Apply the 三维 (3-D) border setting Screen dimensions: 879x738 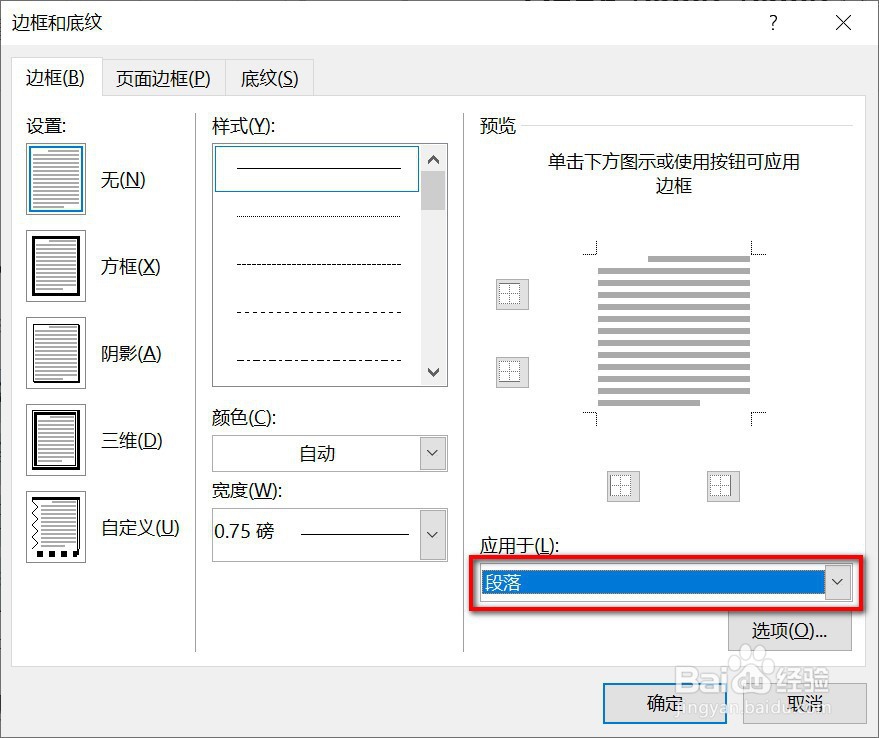56,440
